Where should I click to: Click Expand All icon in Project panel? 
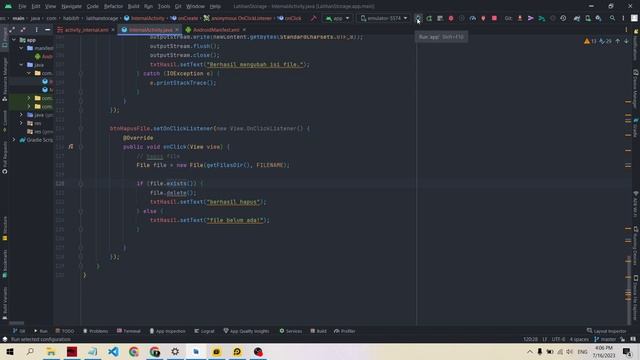12,30
